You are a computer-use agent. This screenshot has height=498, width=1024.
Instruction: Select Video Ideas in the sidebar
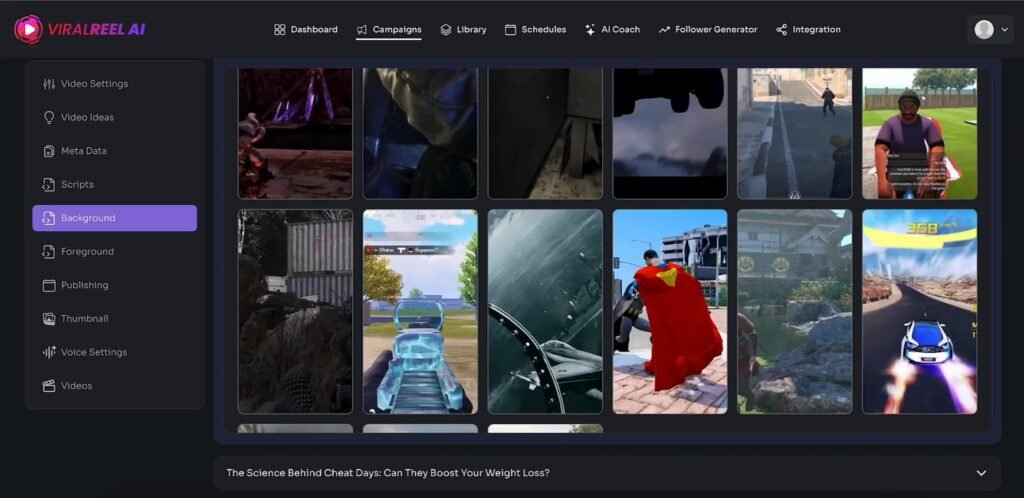(x=114, y=117)
